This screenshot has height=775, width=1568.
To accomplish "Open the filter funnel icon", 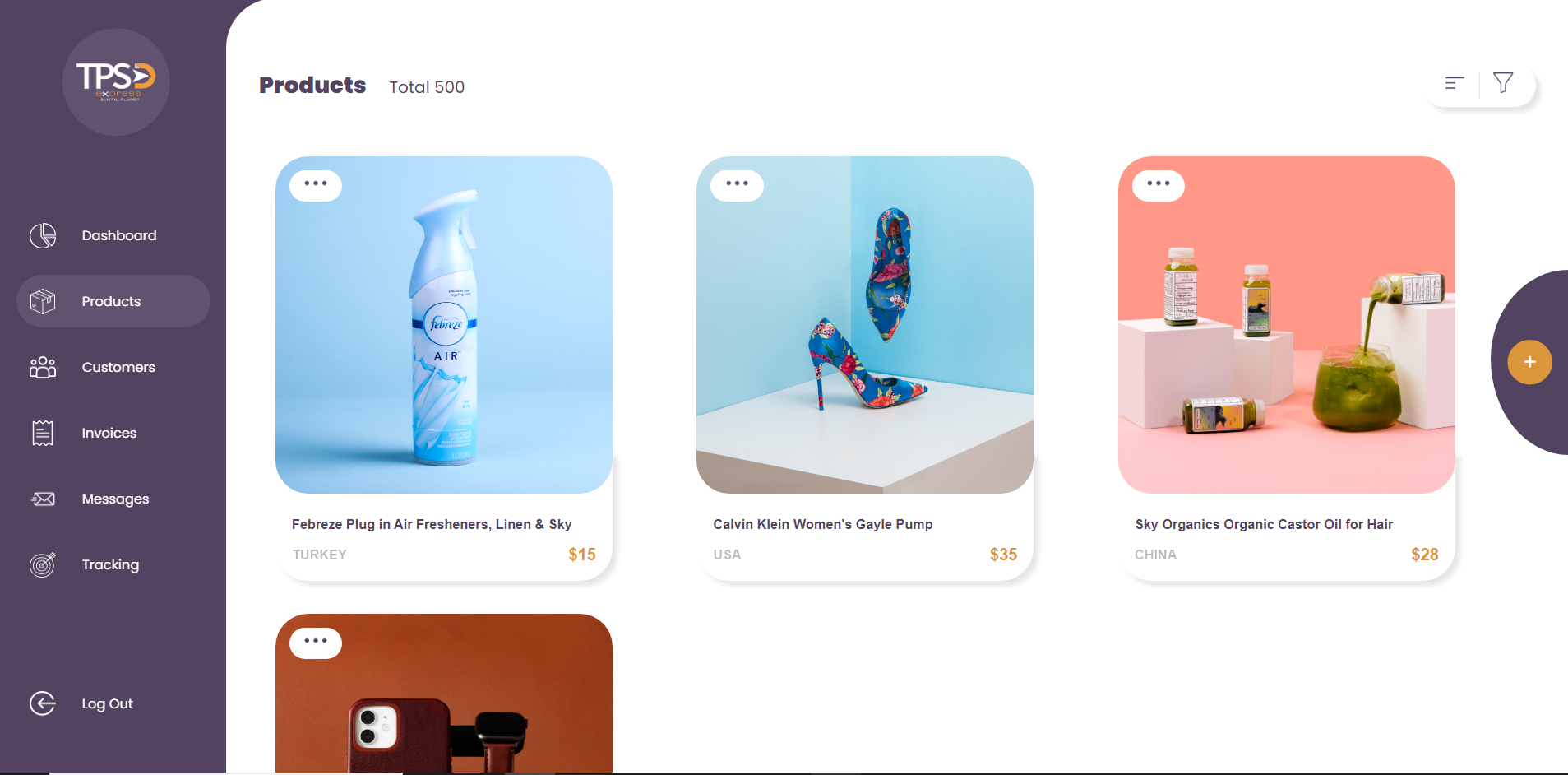I will pos(1503,83).
